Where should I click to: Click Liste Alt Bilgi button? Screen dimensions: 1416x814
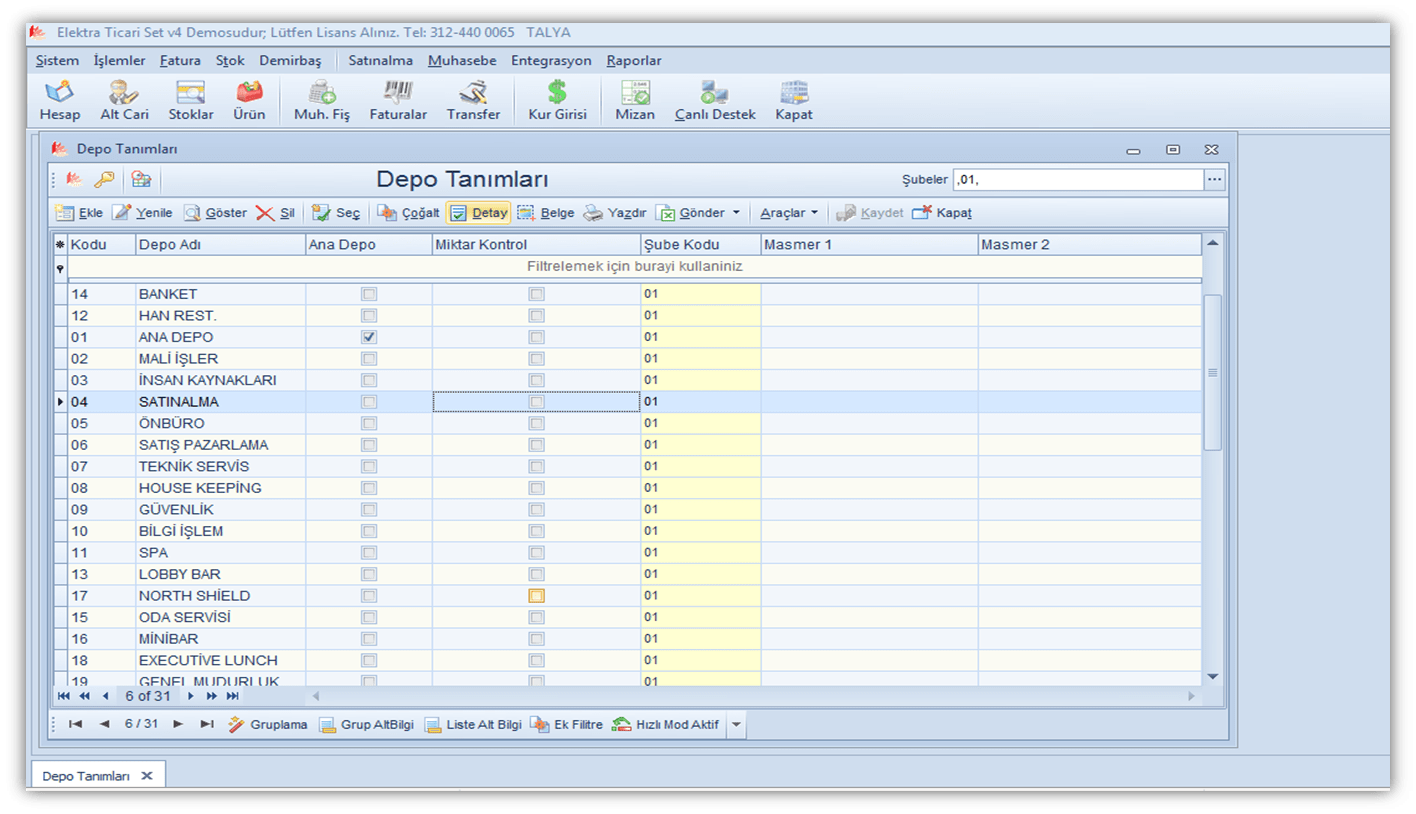pyautogui.click(x=473, y=725)
